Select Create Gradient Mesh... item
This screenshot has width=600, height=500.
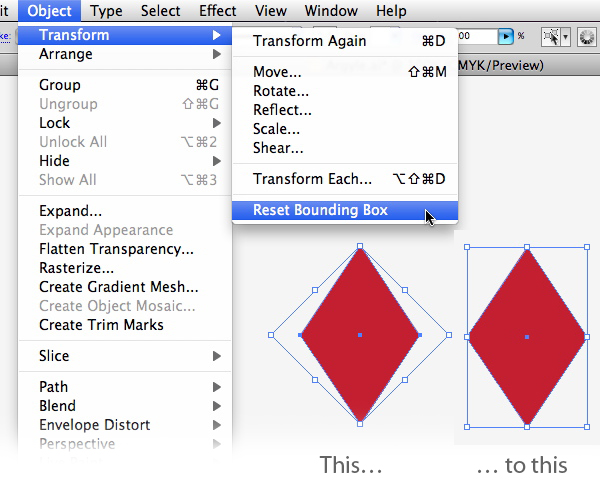tap(125, 287)
